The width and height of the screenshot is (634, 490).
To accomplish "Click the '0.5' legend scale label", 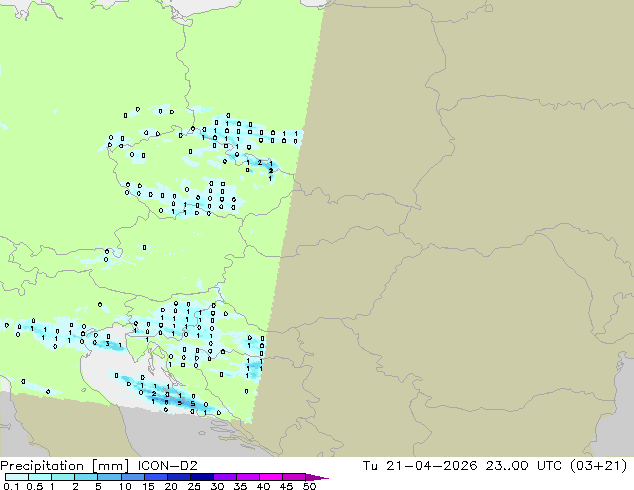I will coord(35,486).
